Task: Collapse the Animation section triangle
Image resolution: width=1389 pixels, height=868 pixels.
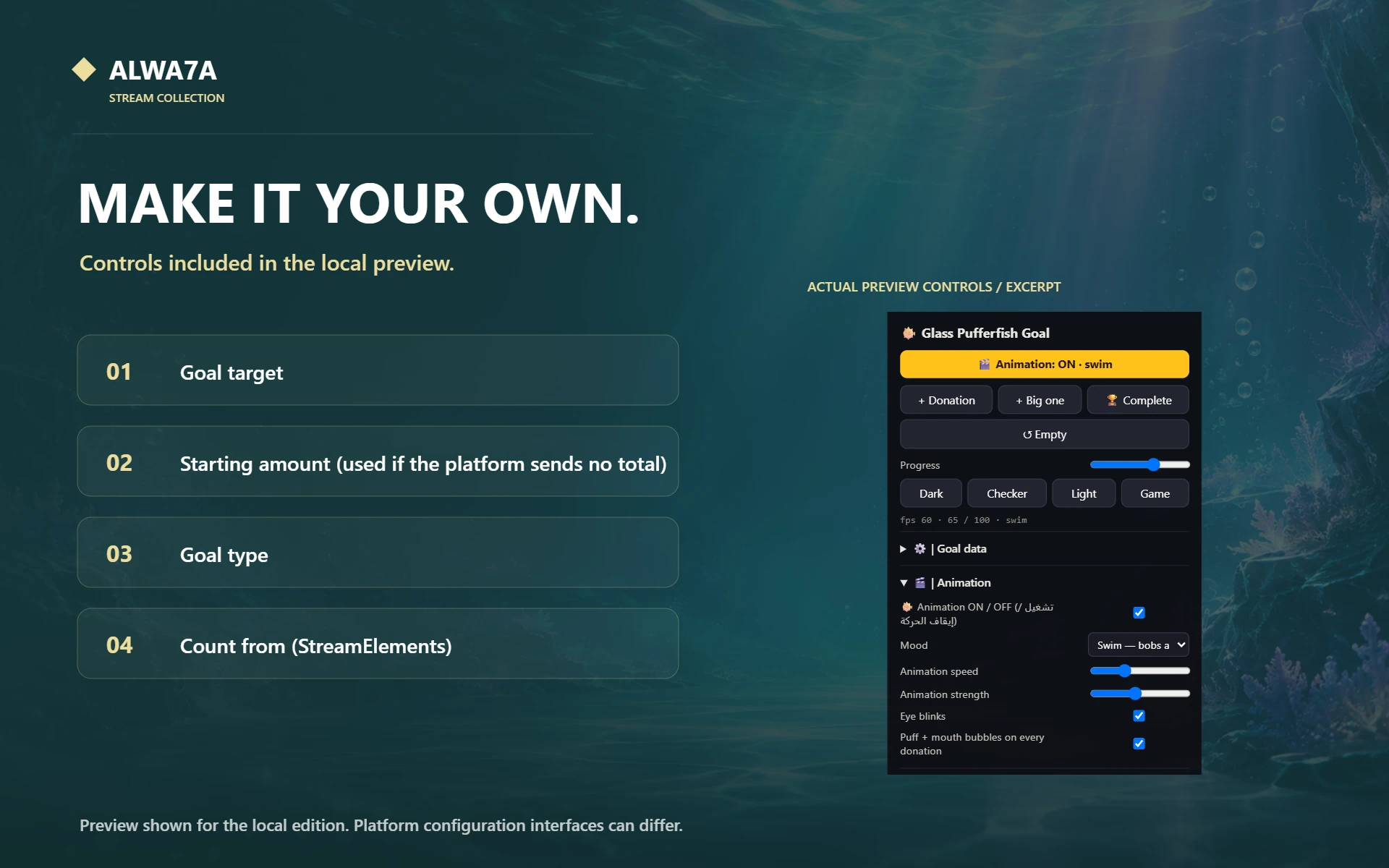Action: 904,583
